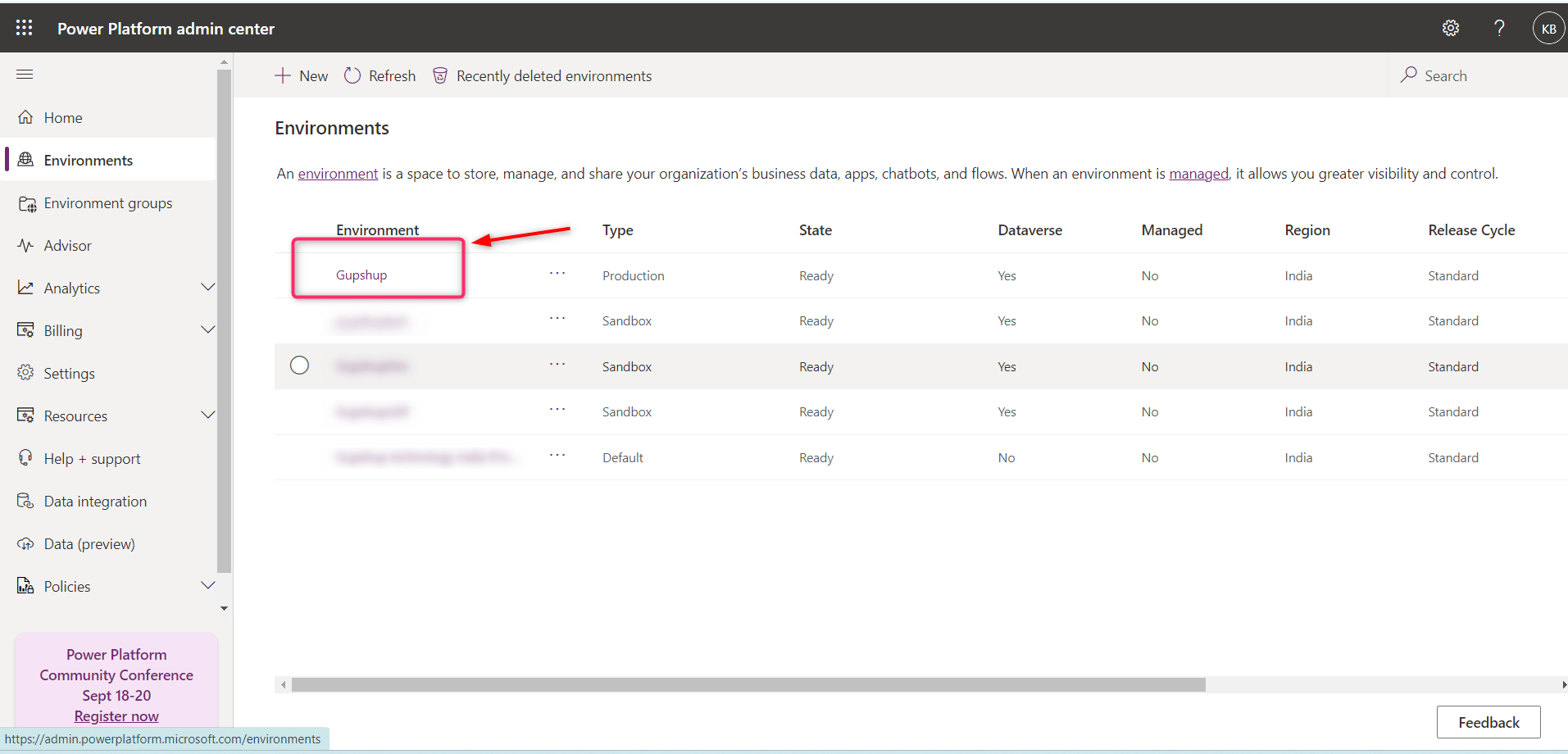Screen dimensions: 1568x754
Task: Click the Feedback button
Action: click(1488, 722)
